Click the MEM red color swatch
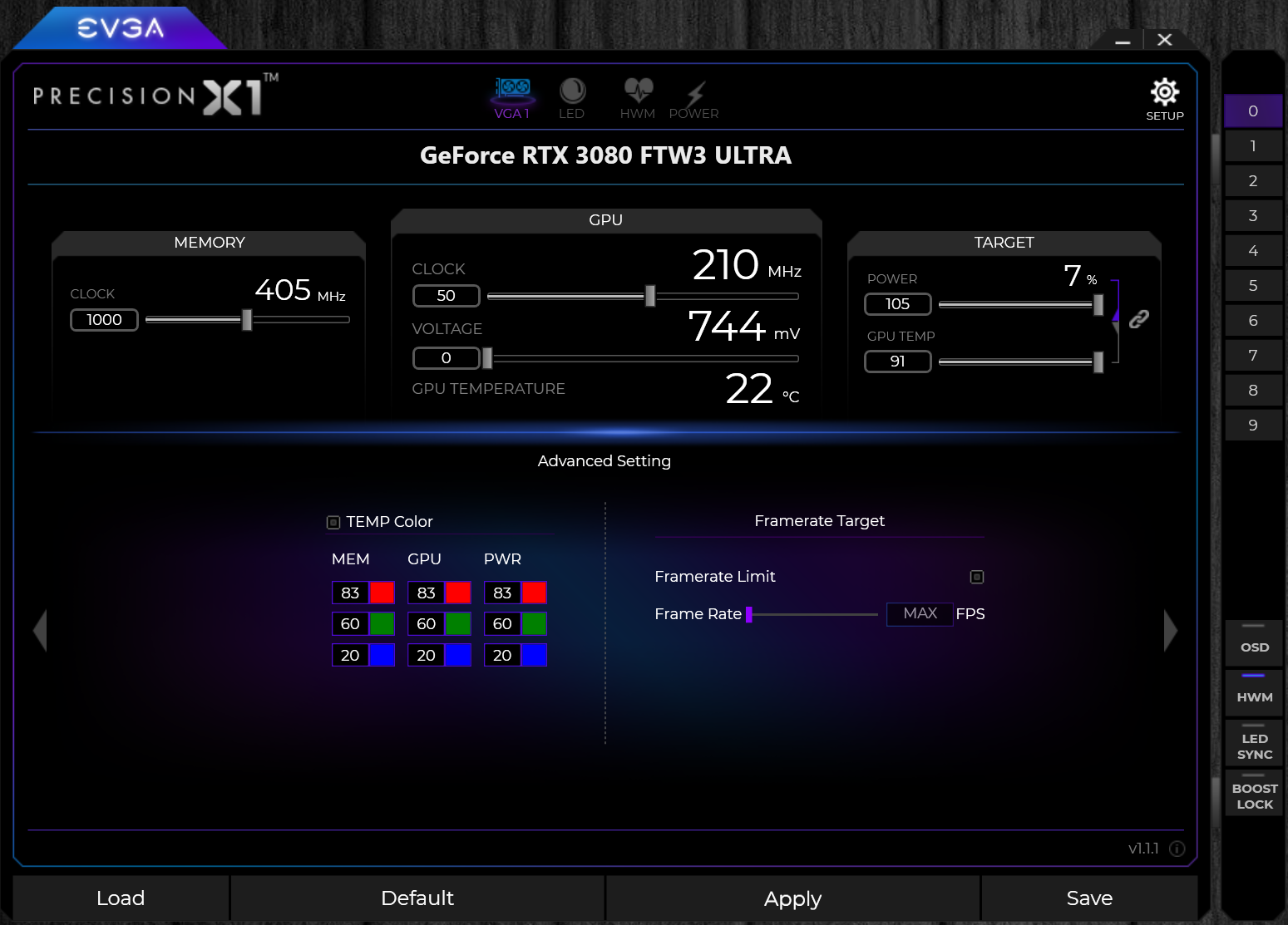Viewport: 1288px width, 925px height. tap(382, 593)
